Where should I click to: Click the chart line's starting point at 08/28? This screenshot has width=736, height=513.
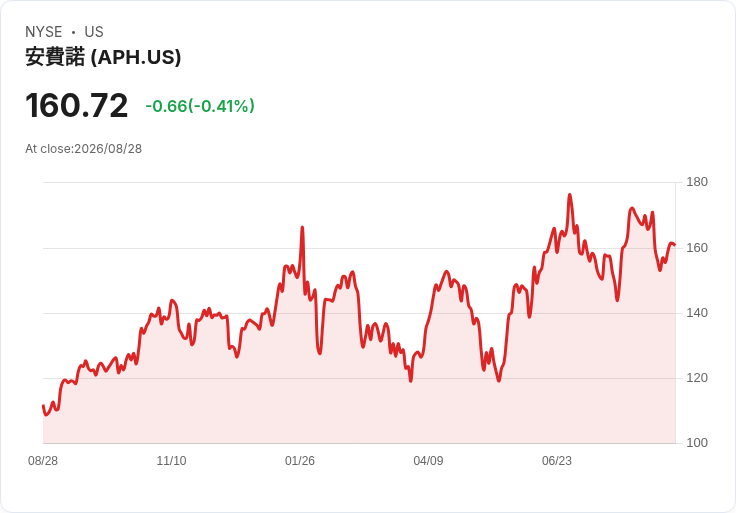tap(43, 406)
